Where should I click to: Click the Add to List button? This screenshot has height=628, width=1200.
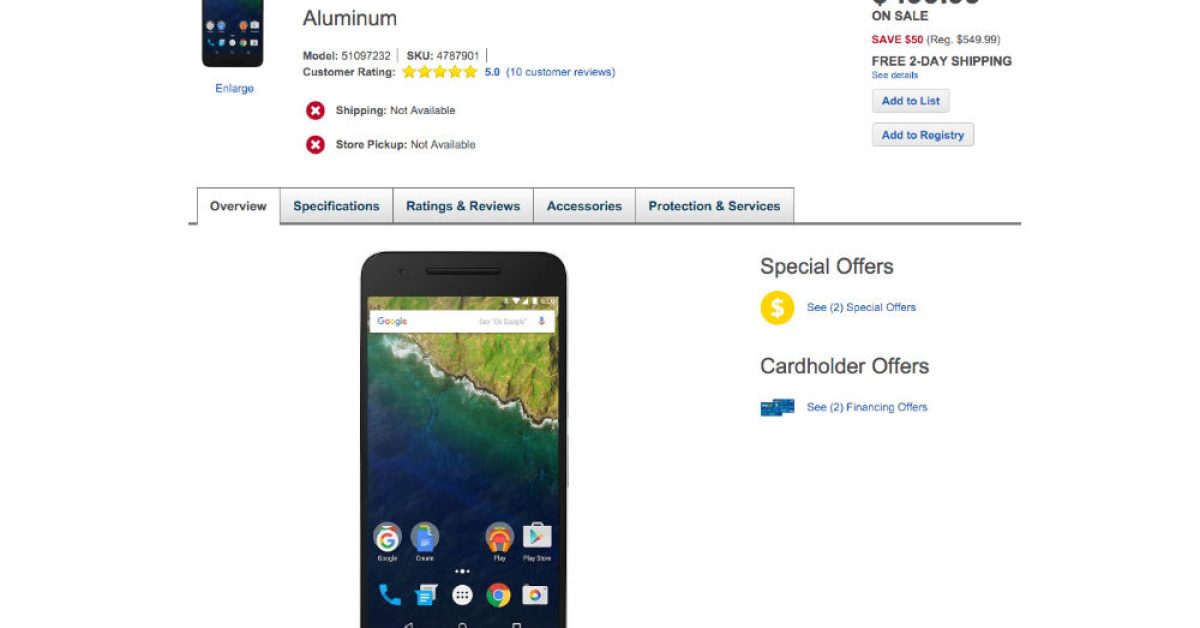[x=910, y=101]
